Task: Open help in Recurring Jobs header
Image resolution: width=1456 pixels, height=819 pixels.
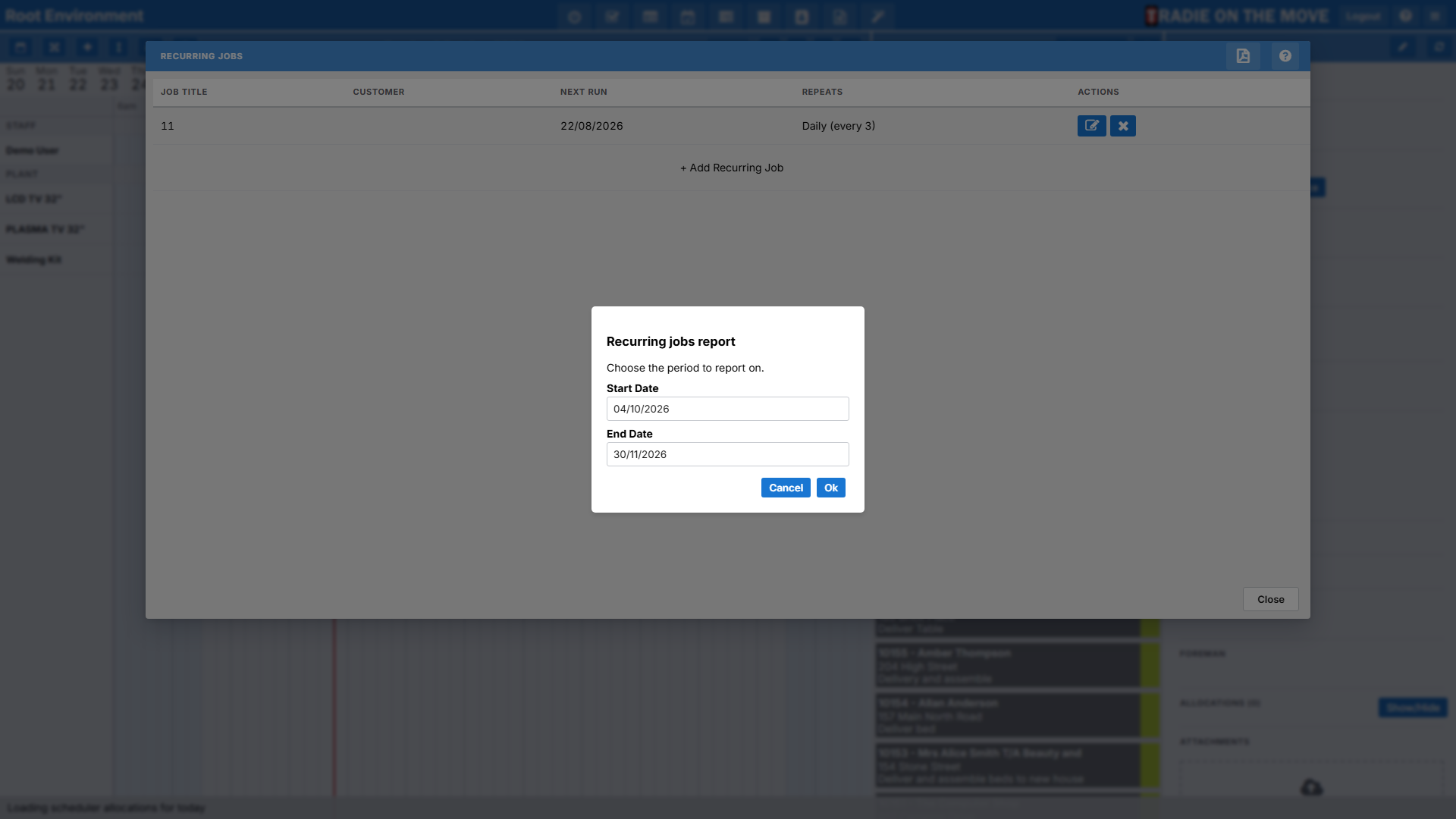Action: point(1285,56)
